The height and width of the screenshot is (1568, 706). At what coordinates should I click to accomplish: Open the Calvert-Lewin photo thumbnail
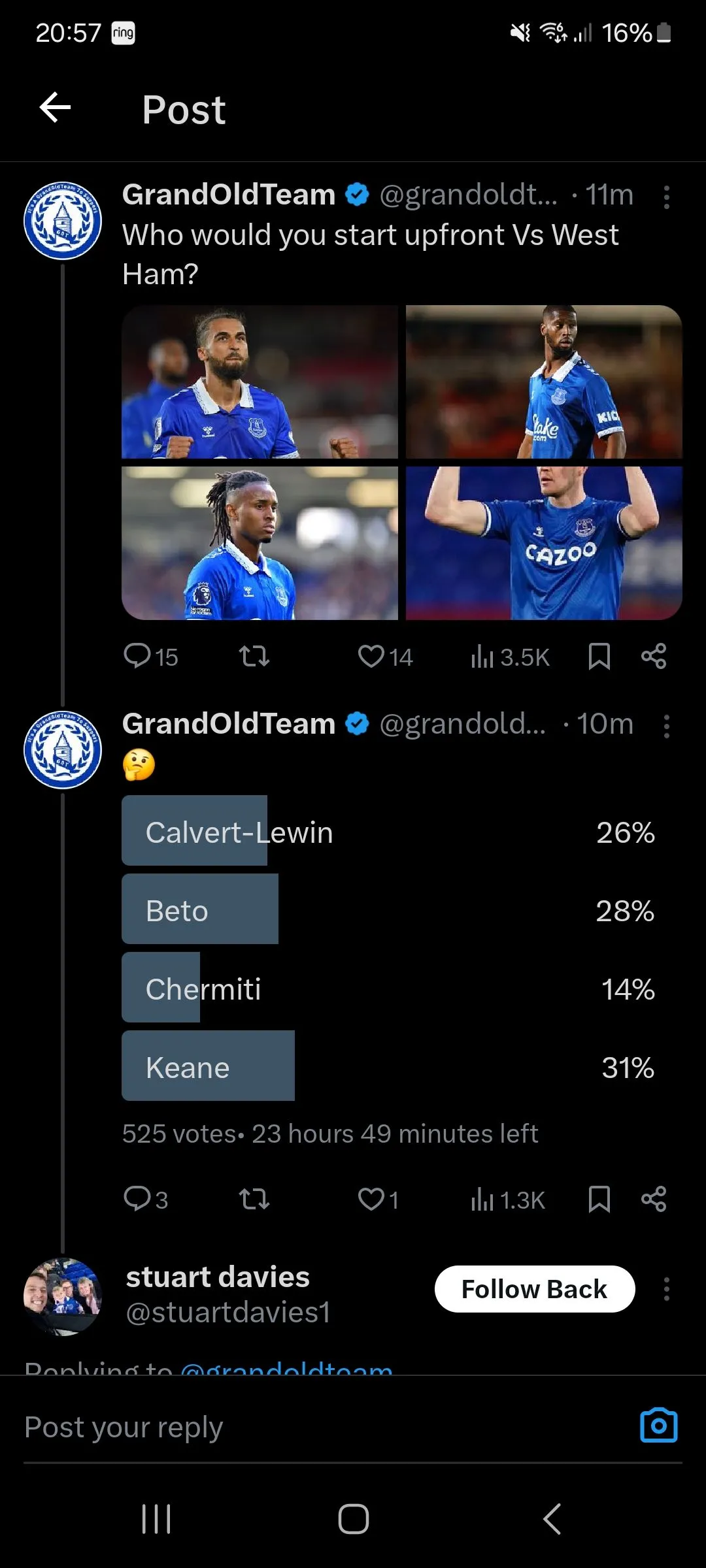[260, 382]
